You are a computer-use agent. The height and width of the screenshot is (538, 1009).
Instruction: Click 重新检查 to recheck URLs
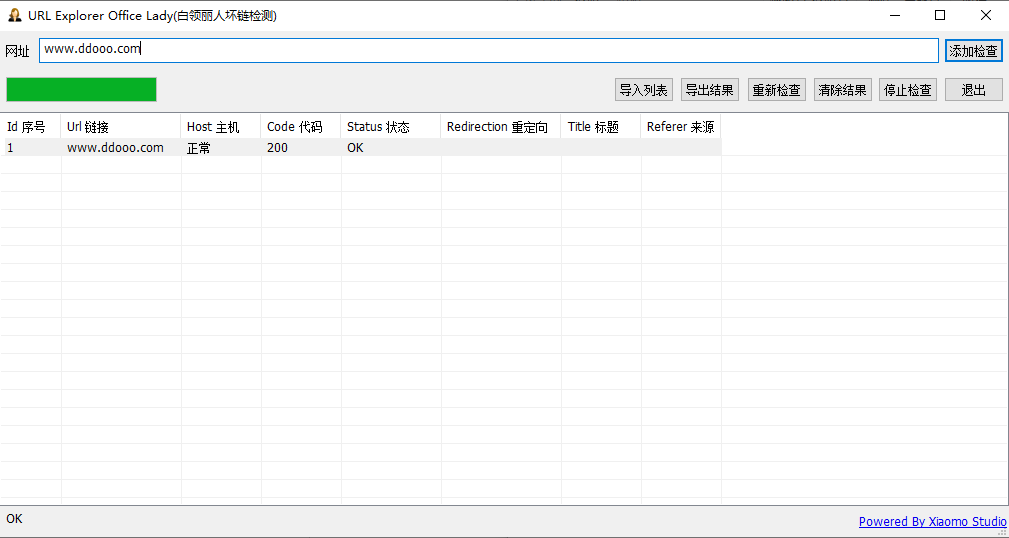point(776,90)
